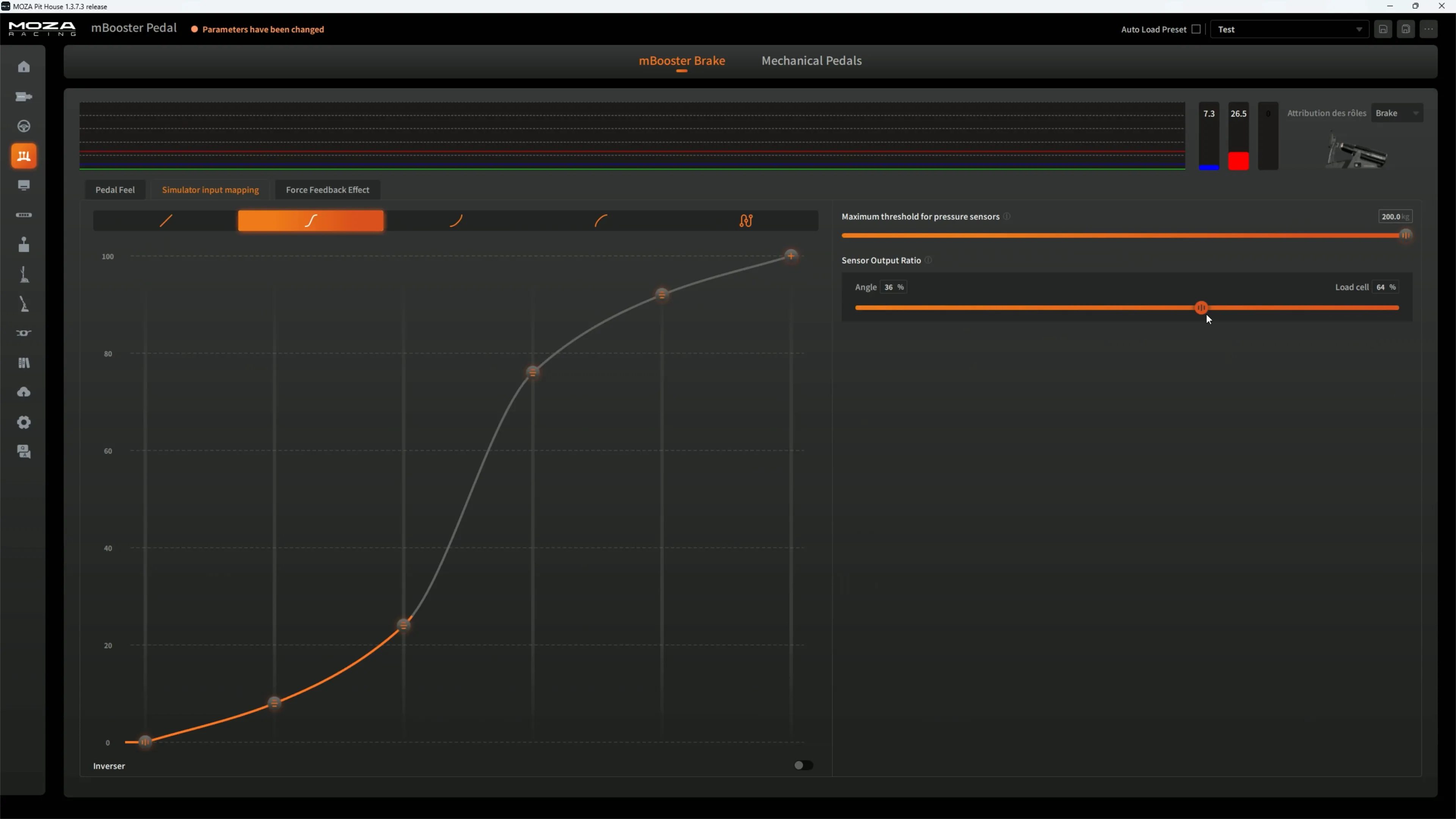Open the four-segment bar device sidebar icon
1456x819 pixels.
point(24,215)
